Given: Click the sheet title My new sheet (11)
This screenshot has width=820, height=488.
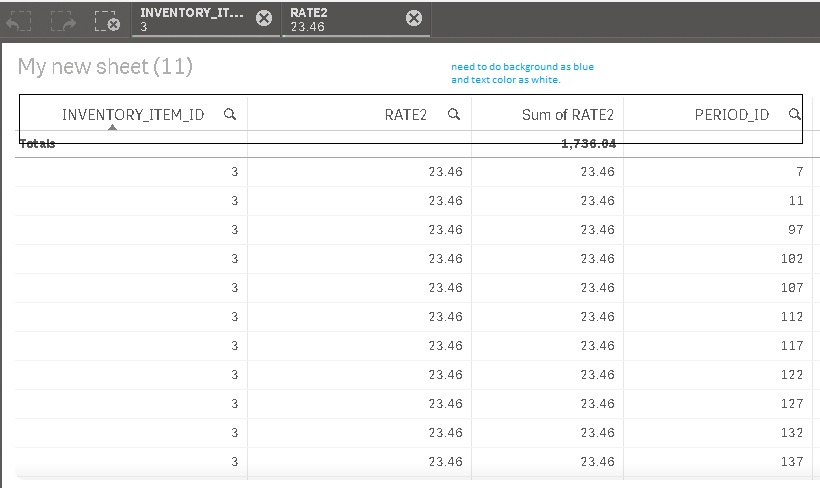Looking at the screenshot, I should coord(105,66).
